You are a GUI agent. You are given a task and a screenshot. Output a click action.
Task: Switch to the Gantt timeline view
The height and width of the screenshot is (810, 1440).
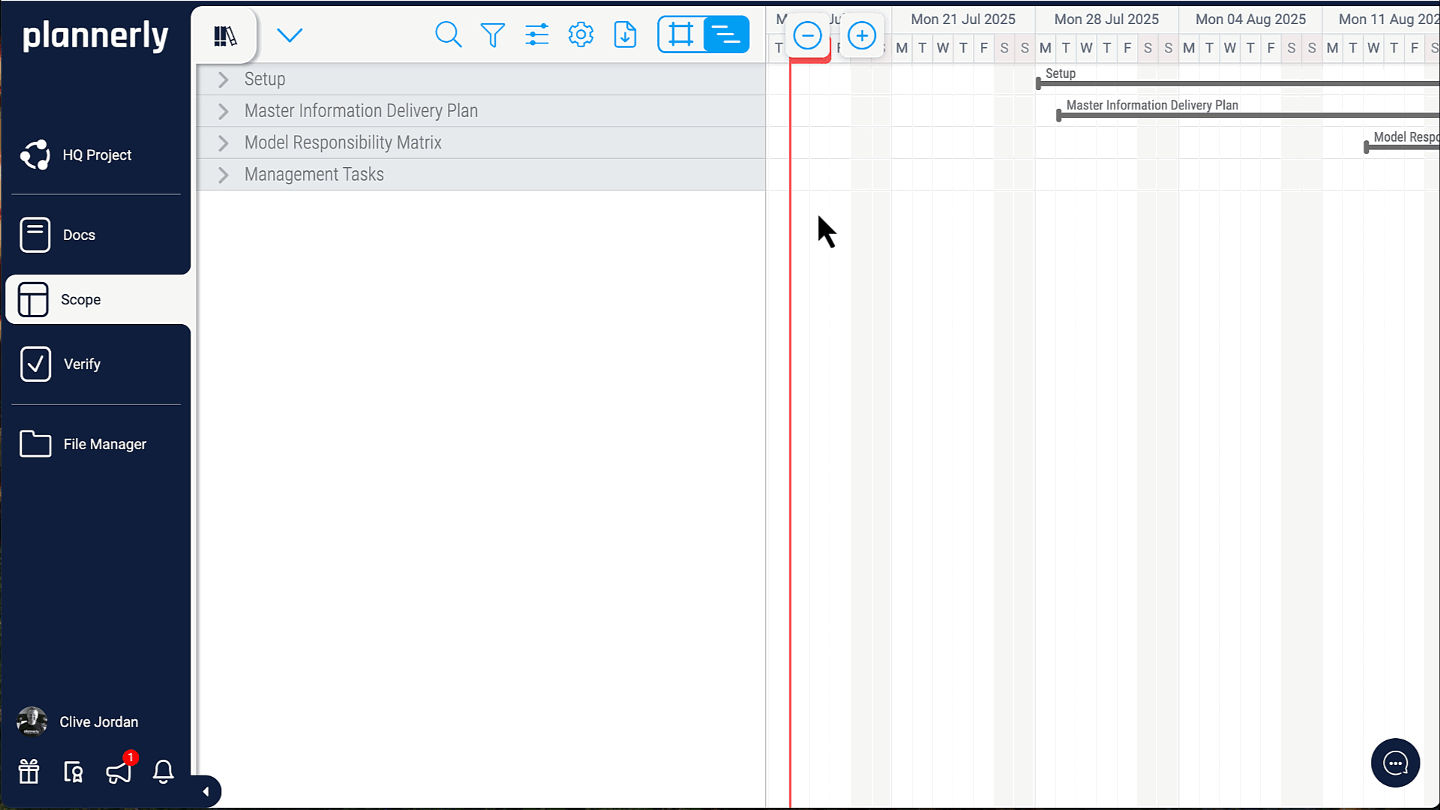pyautogui.click(x=726, y=35)
